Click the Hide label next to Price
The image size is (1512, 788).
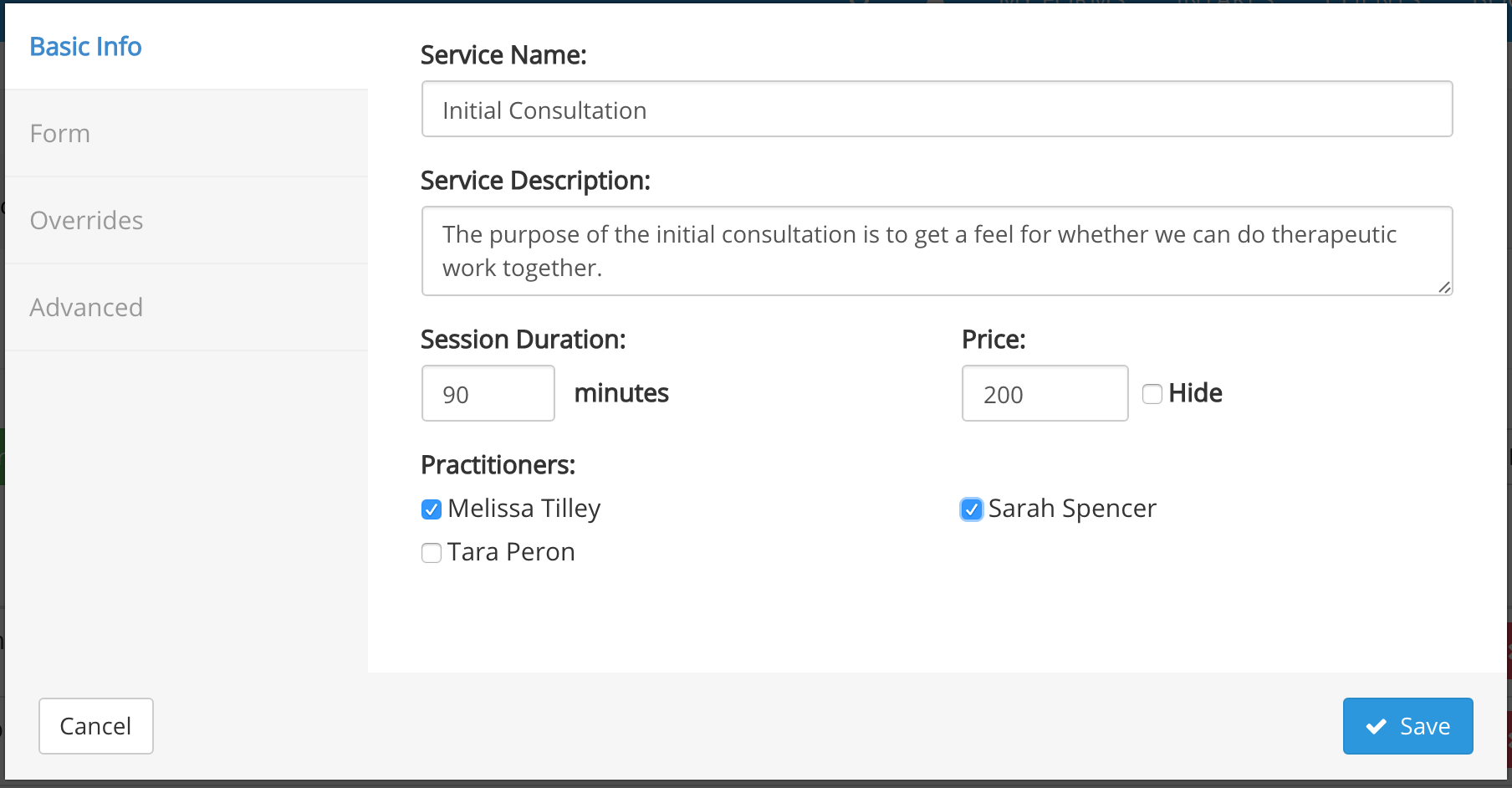(x=1195, y=393)
